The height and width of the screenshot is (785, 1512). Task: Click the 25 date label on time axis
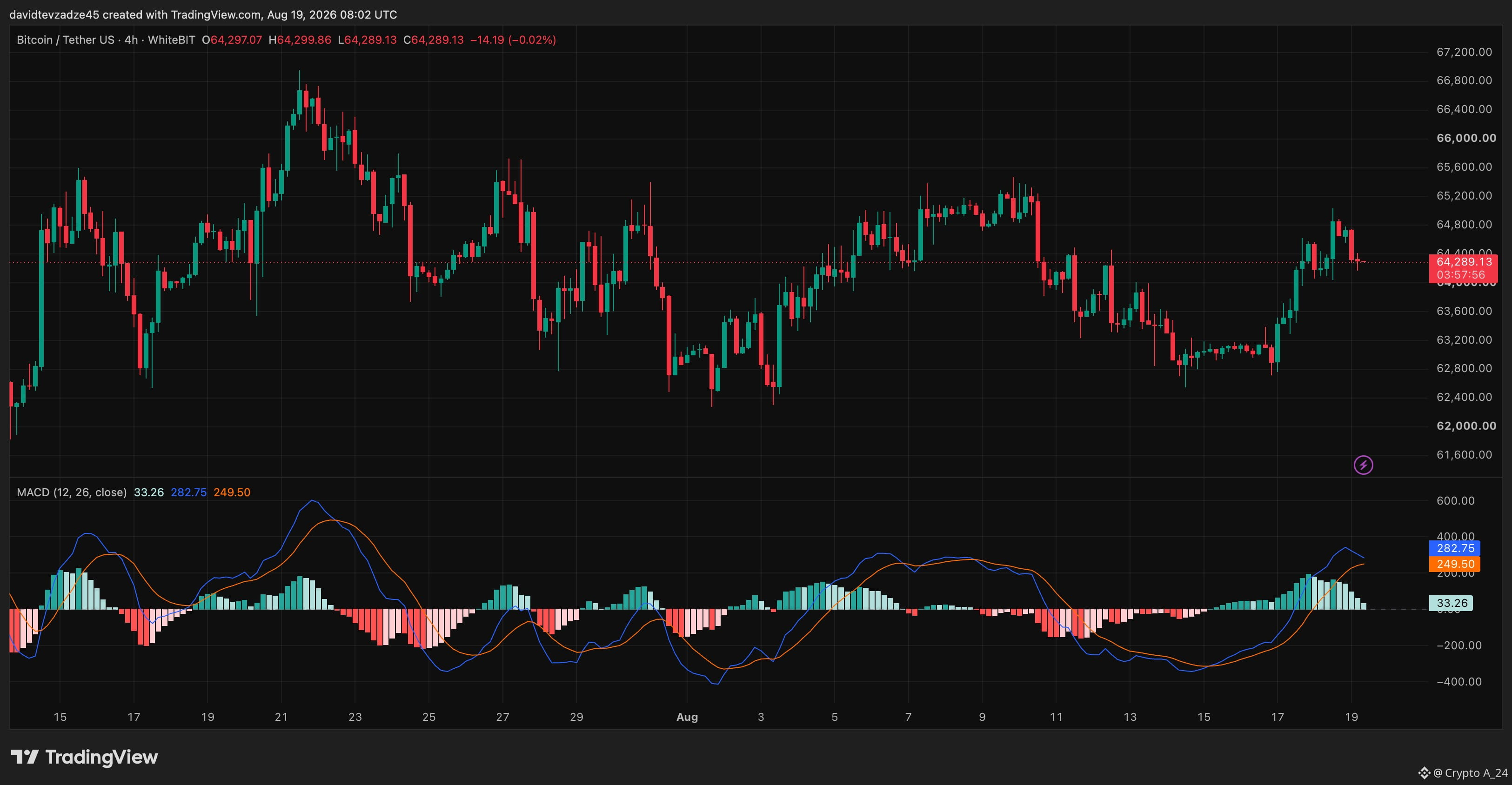coord(429,717)
